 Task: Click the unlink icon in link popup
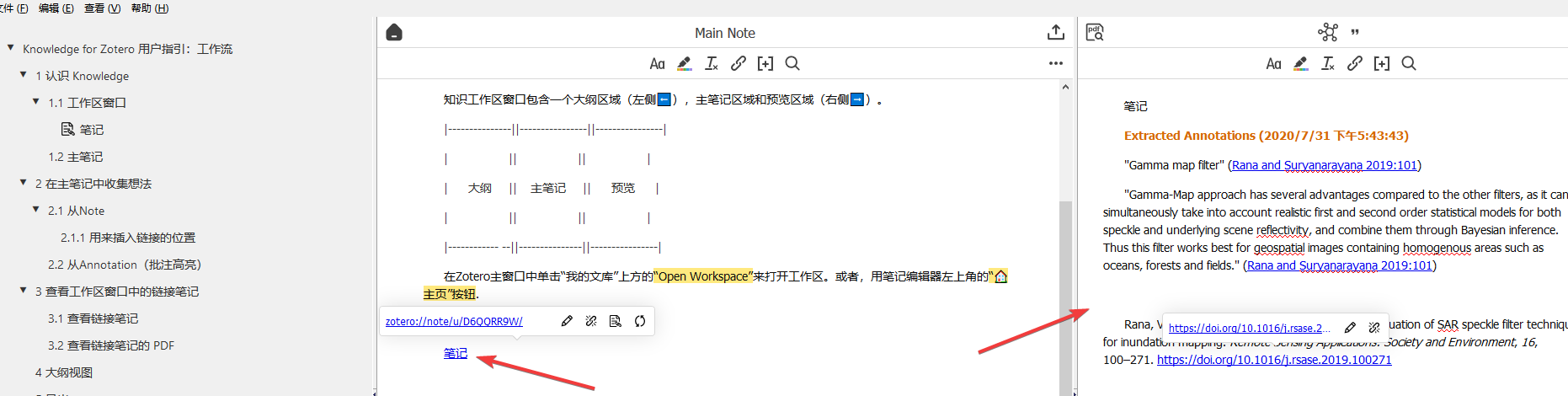pyautogui.click(x=591, y=321)
